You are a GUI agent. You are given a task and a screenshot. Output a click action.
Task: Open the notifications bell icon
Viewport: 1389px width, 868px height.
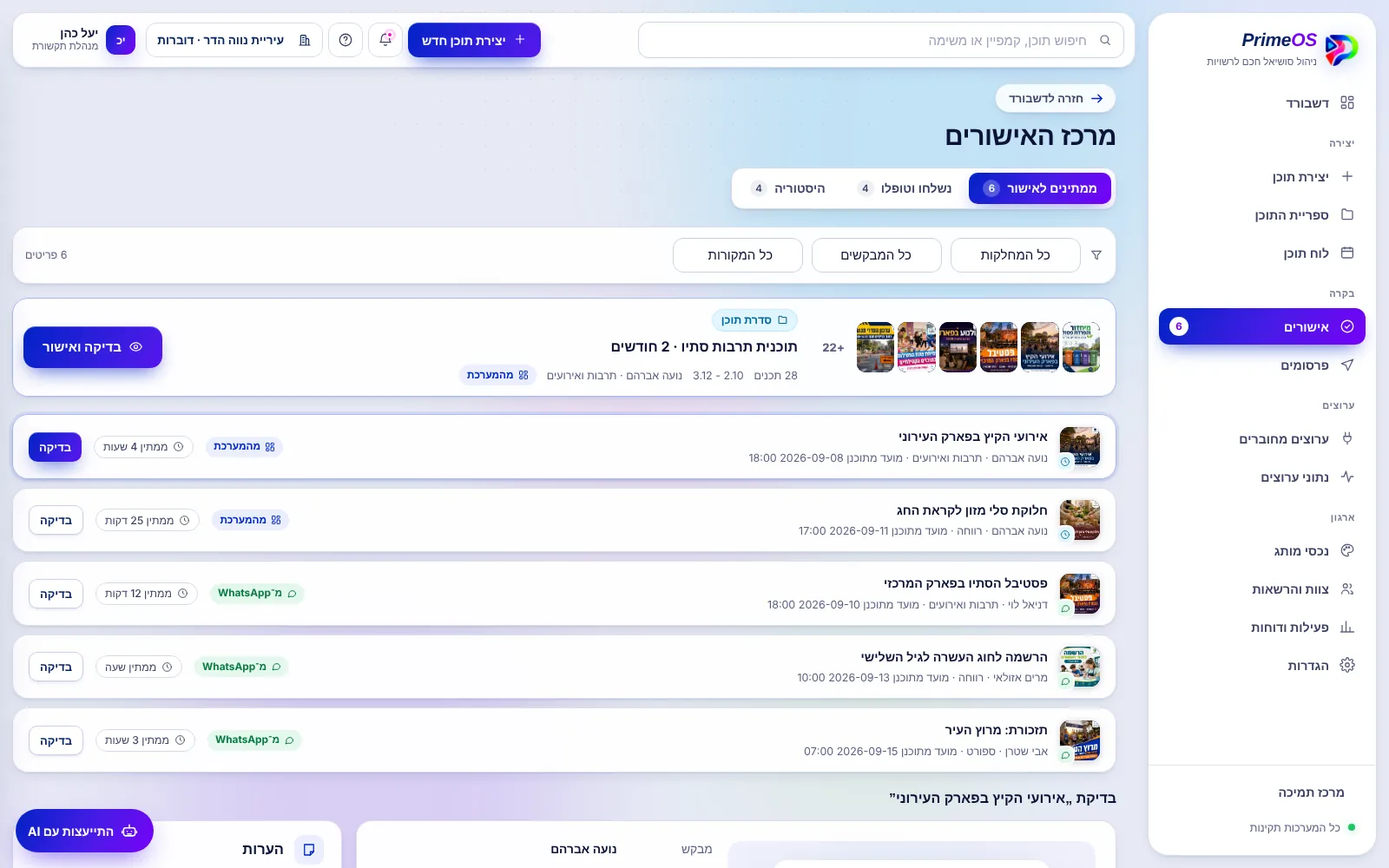click(x=385, y=40)
